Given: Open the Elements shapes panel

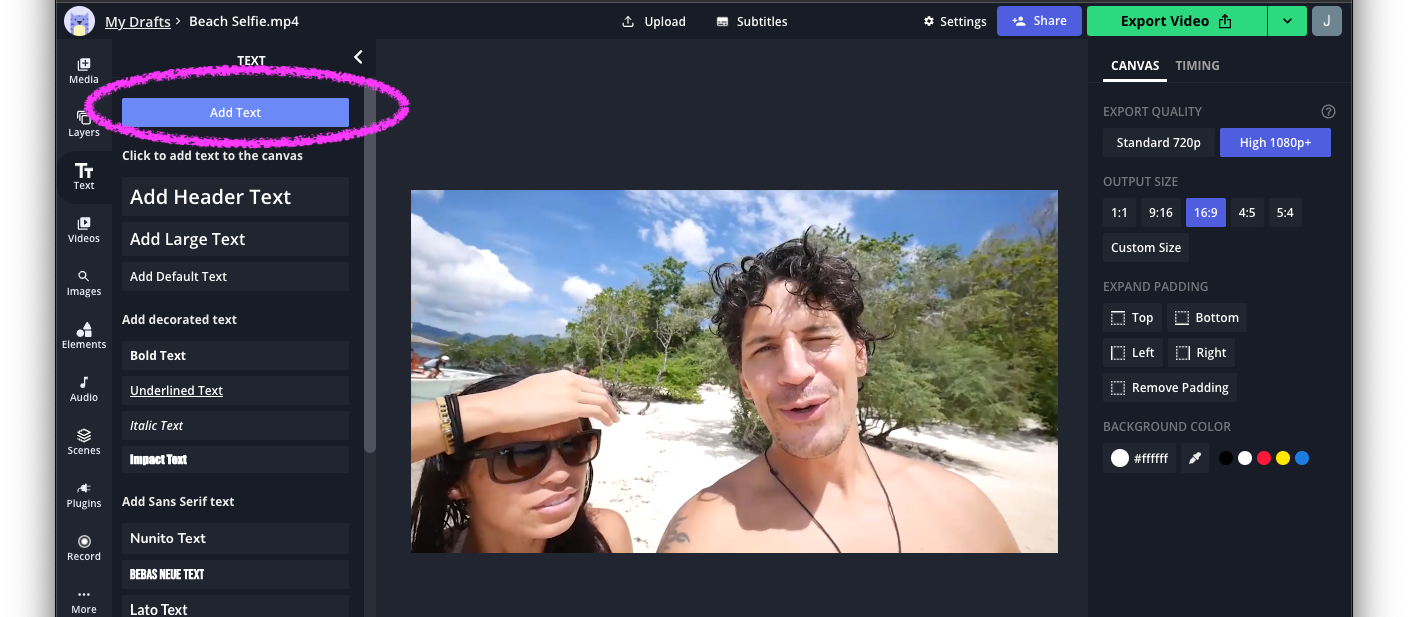Looking at the screenshot, I should (84, 336).
